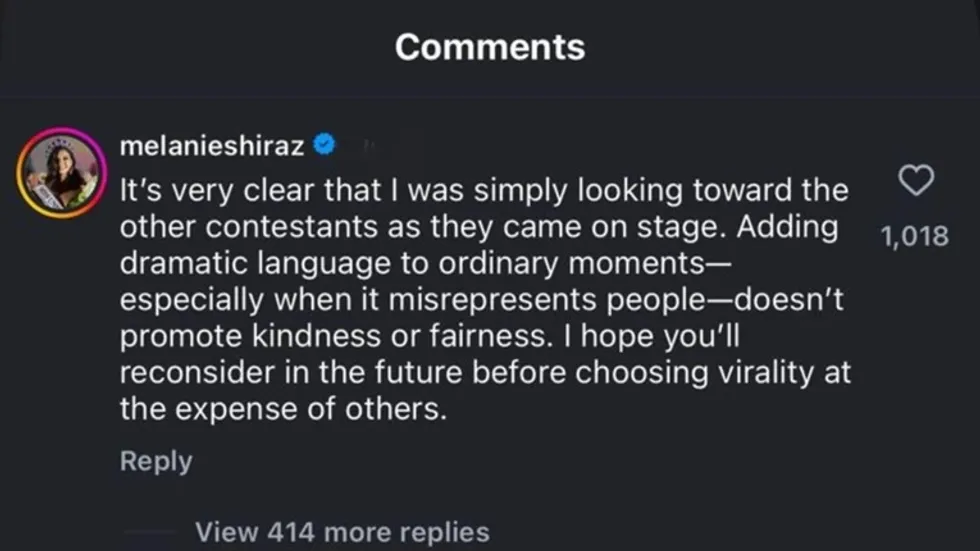Like the comment with the heart icon

(x=917, y=183)
